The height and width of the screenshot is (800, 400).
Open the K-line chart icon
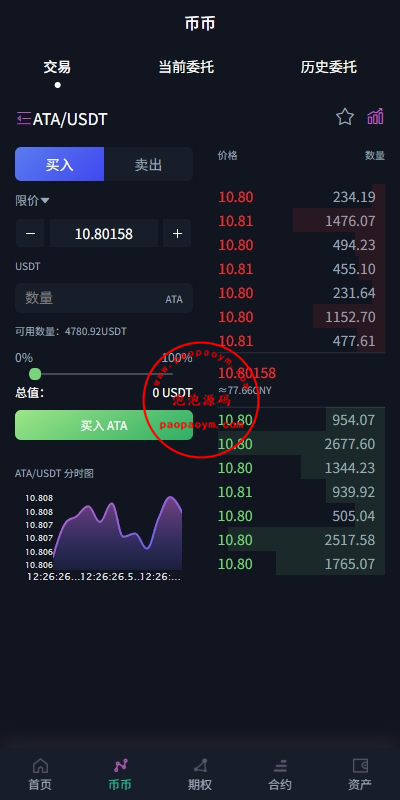[x=376, y=117]
